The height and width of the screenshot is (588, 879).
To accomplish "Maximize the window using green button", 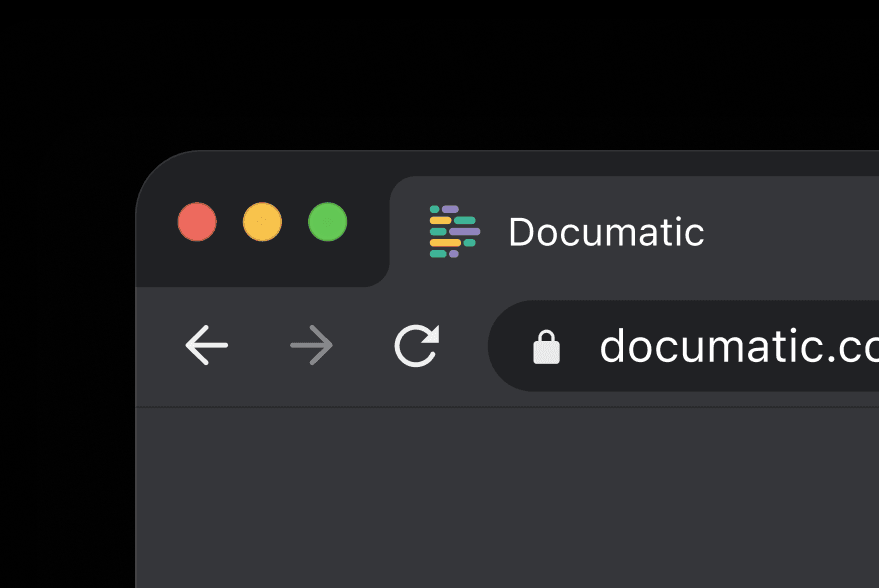I will pyautogui.click(x=327, y=222).
